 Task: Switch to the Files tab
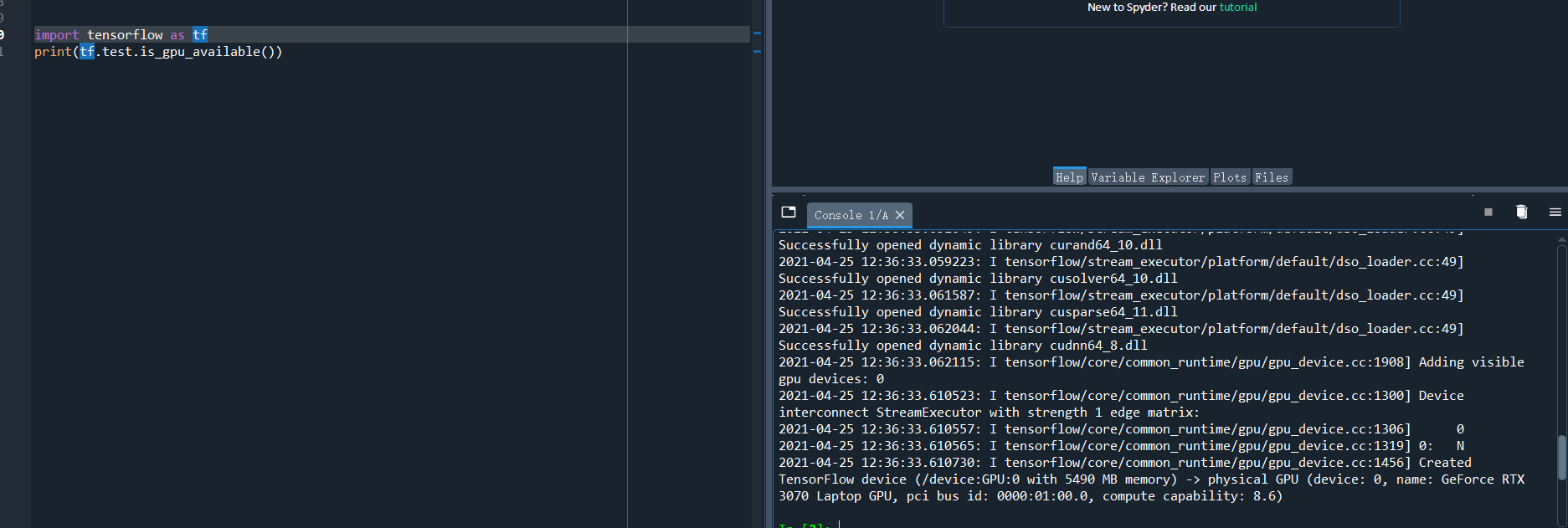pyautogui.click(x=1272, y=177)
